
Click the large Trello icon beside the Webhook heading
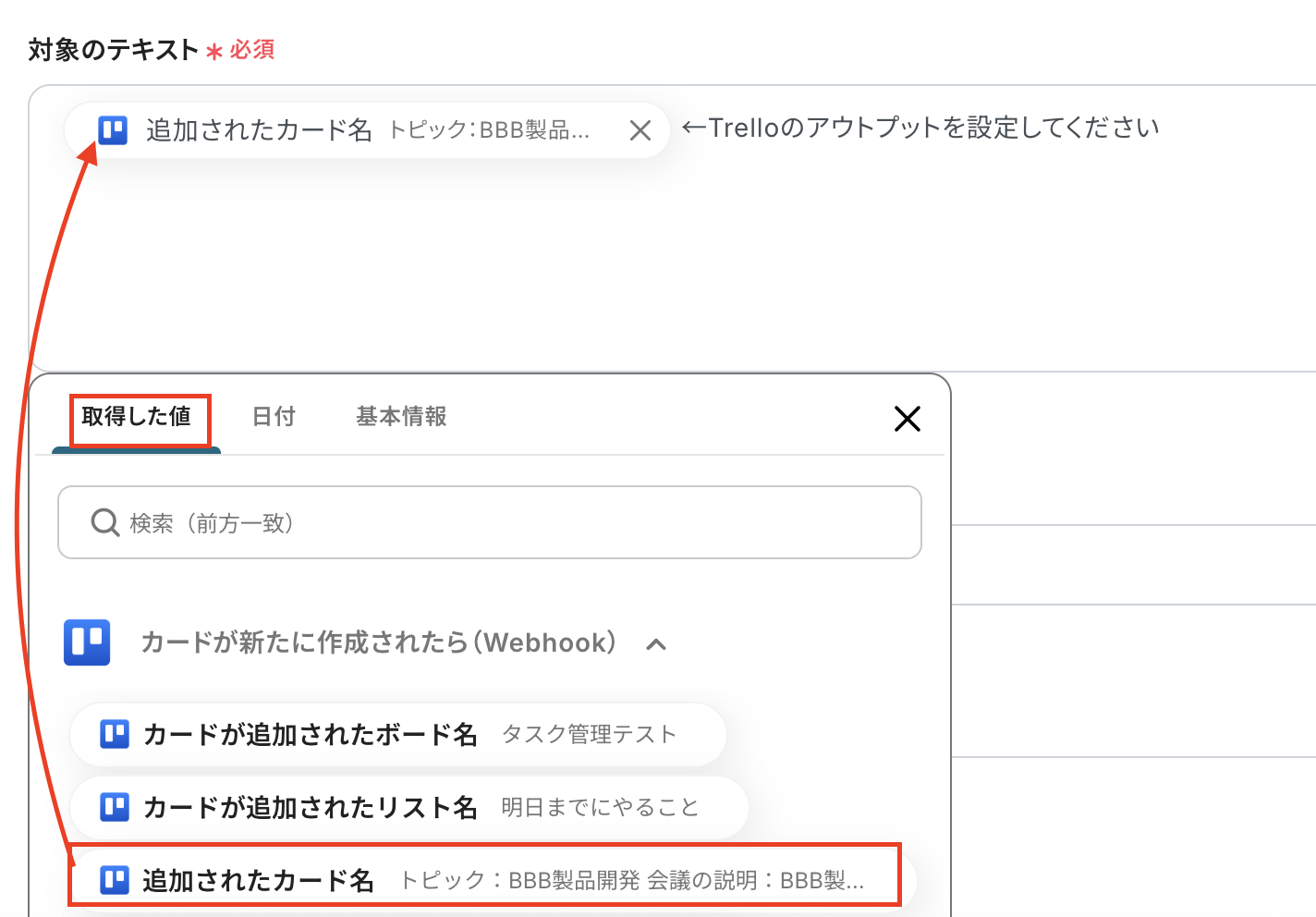coord(87,642)
